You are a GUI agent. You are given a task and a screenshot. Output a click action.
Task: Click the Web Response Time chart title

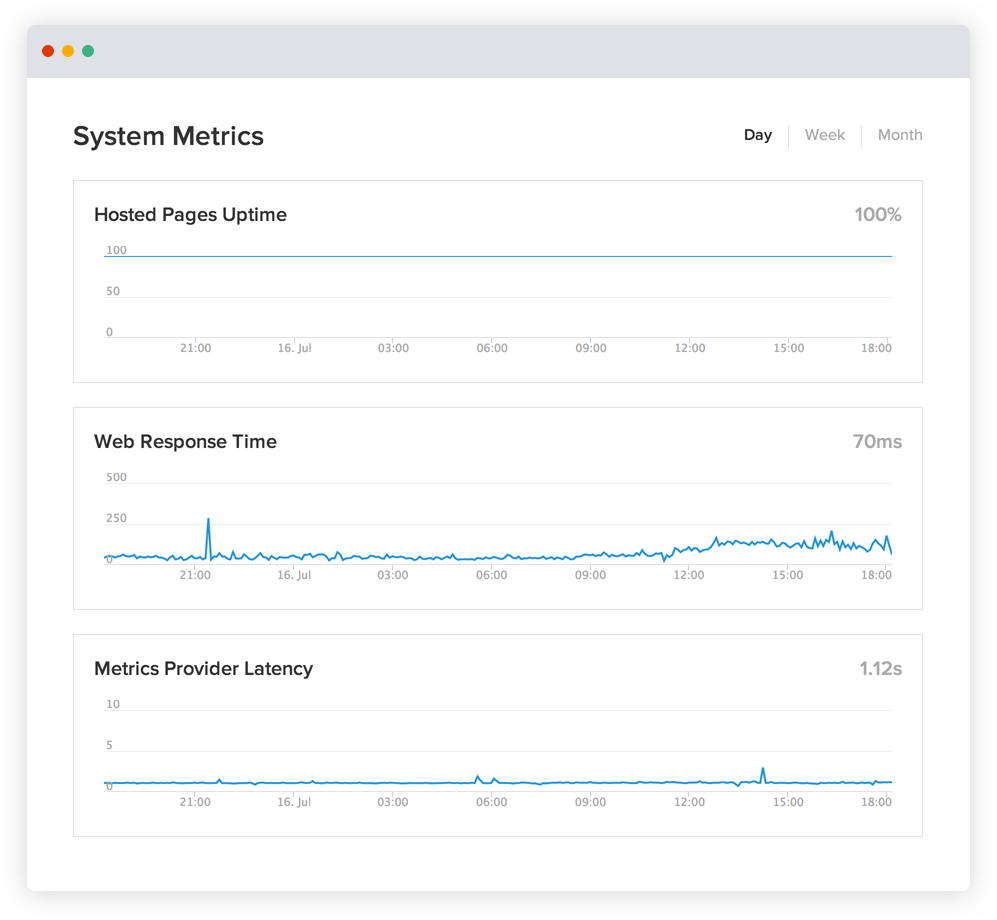185,442
